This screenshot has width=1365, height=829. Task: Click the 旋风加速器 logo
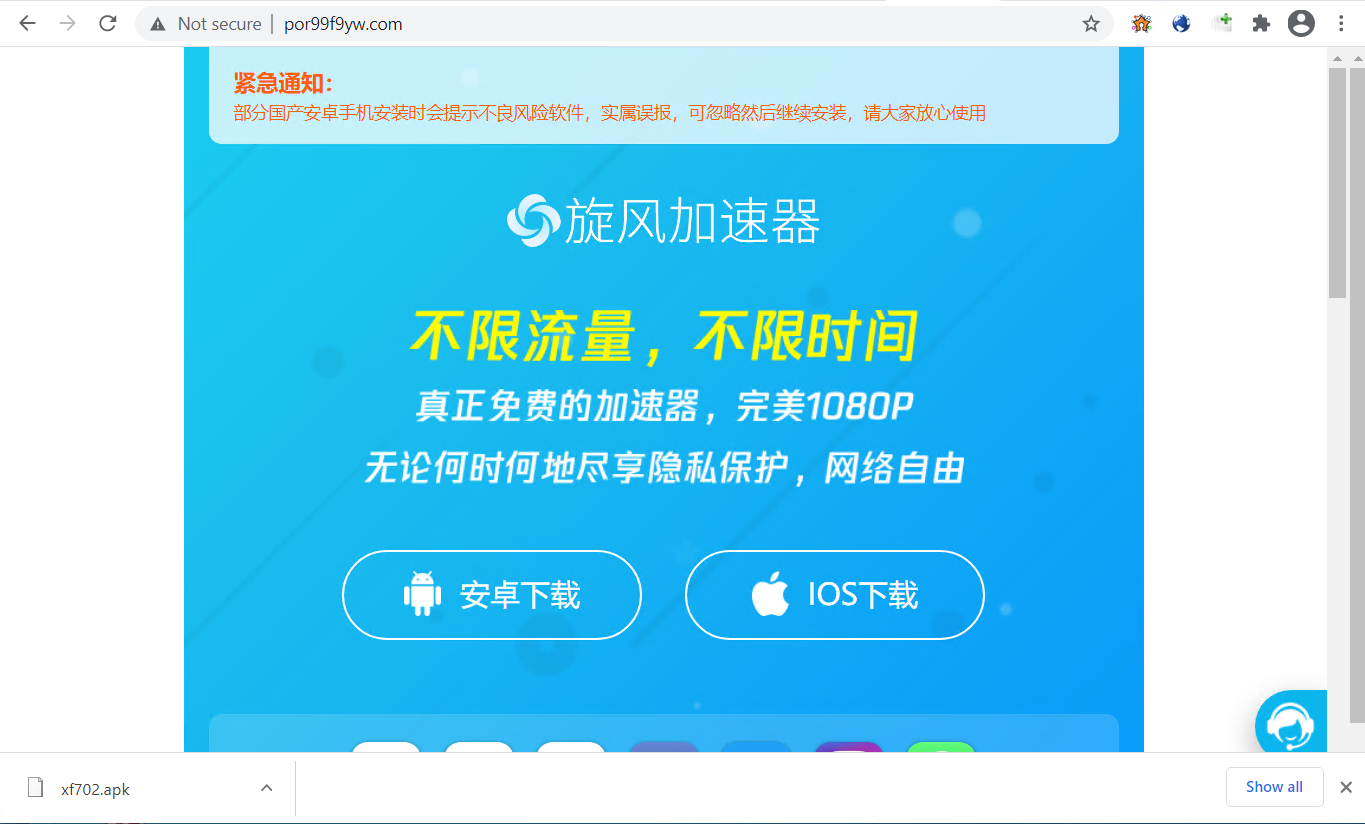664,220
